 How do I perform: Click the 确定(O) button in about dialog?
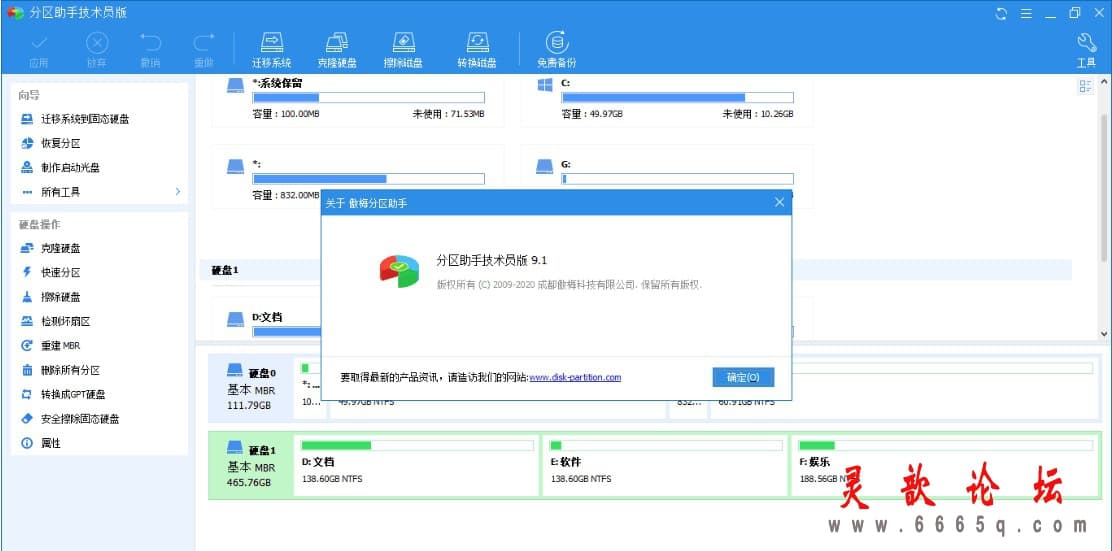(743, 377)
